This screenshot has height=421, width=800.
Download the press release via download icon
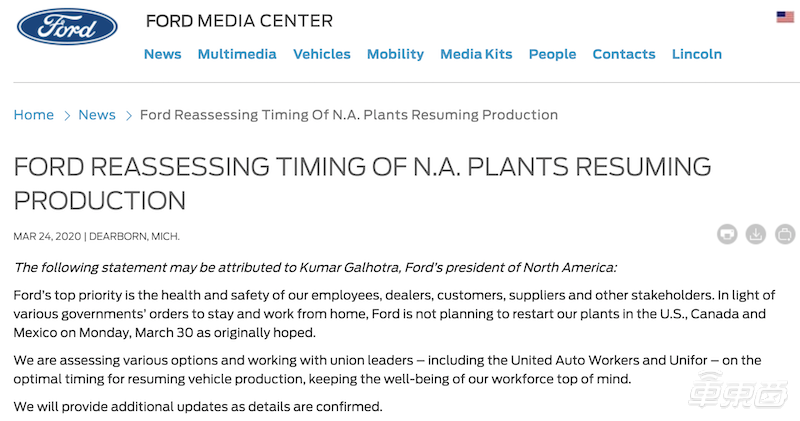point(756,235)
